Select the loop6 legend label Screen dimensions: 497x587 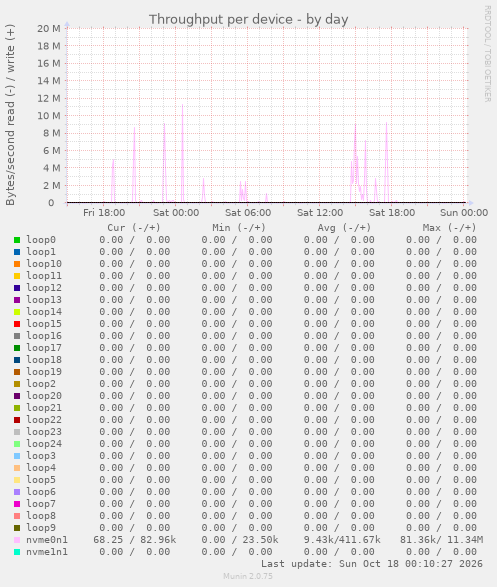click(41, 492)
